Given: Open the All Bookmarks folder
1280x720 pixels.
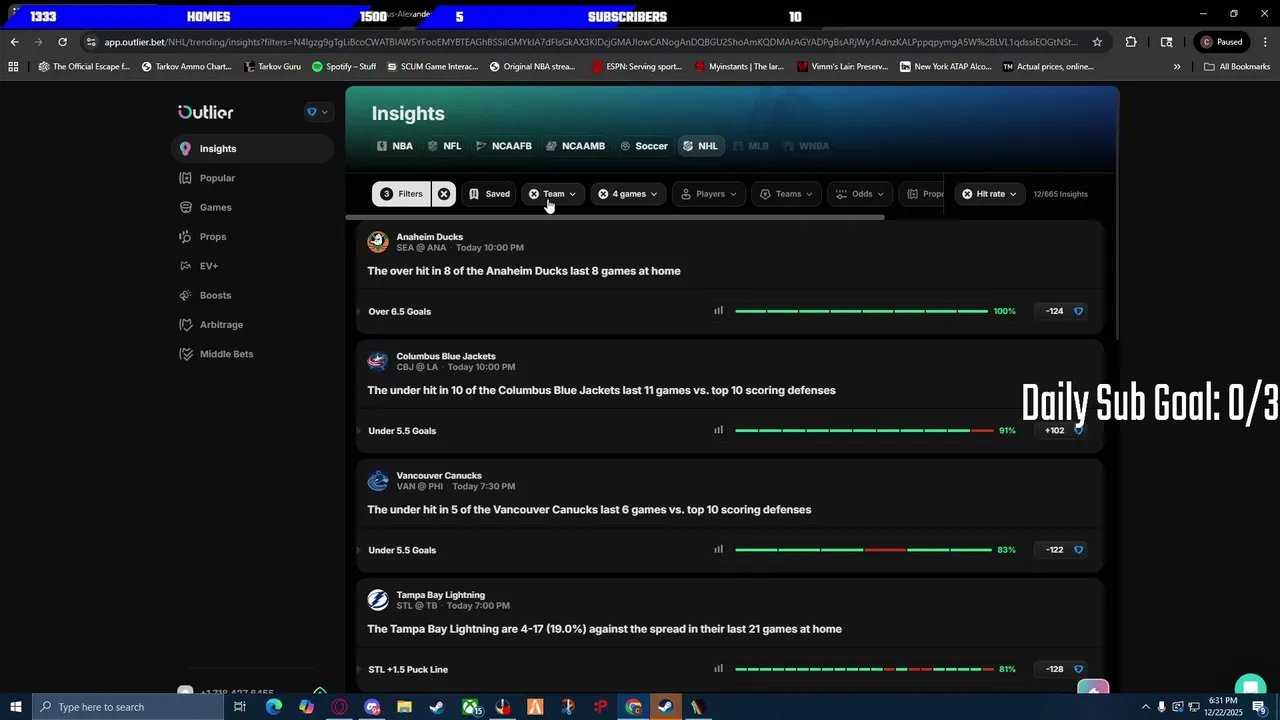Looking at the screenshot, I should pyautogui.click(x=1237, y=67).
